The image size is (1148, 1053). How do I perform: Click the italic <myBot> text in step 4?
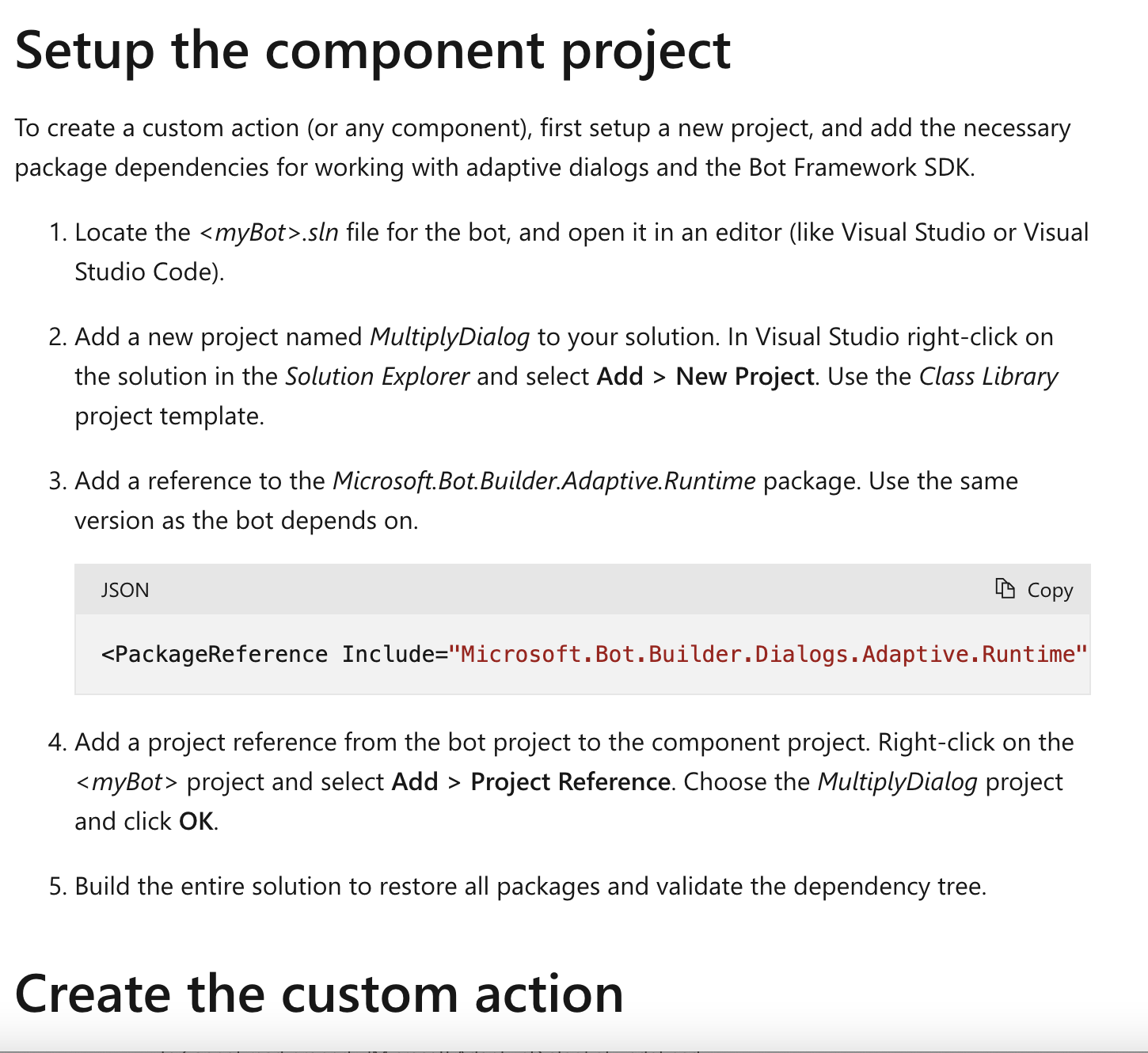(127, 782)
